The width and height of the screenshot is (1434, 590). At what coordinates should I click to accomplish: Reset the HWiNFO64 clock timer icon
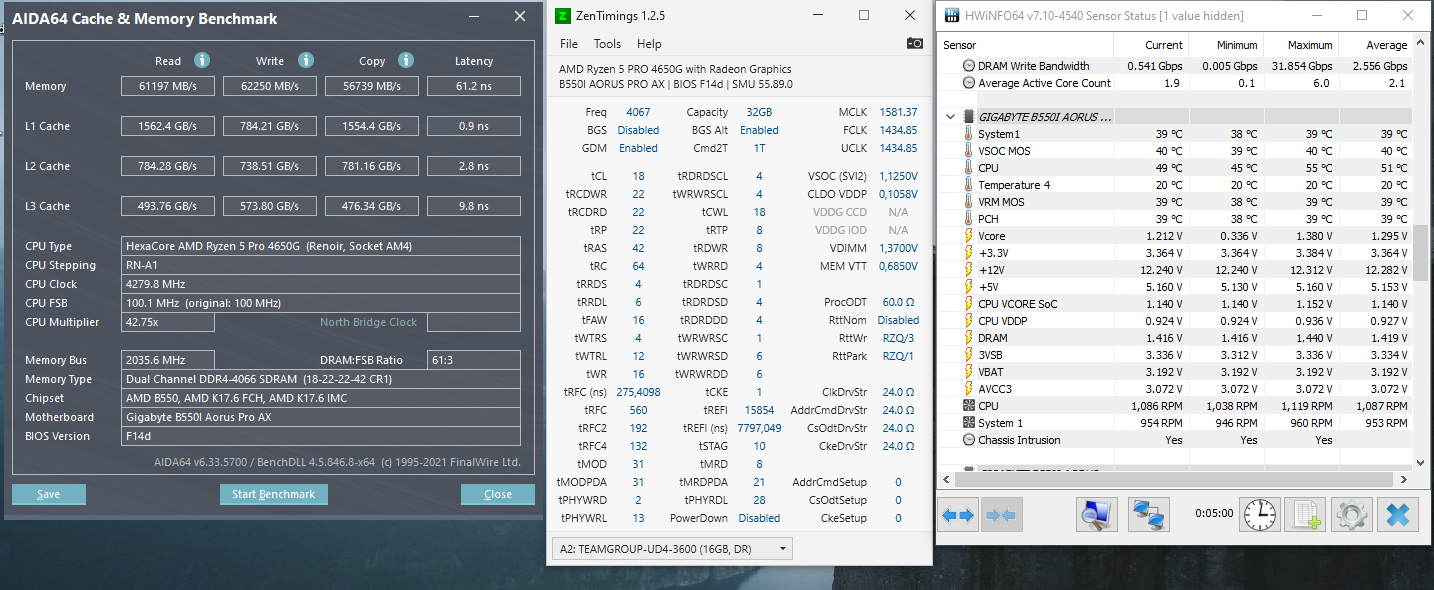(1261, 515)
